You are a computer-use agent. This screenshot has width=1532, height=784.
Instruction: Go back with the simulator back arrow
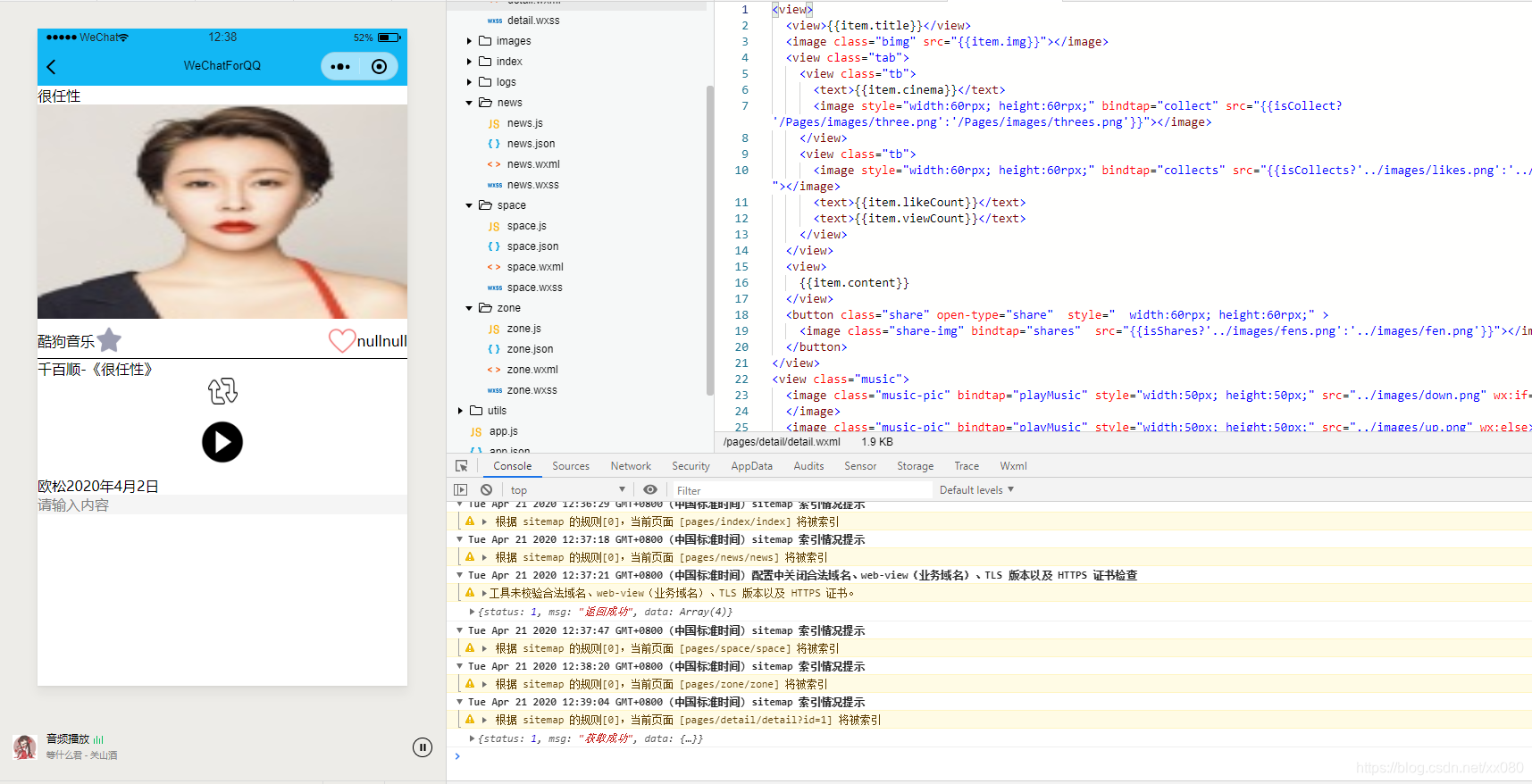(x=51, y=67)
